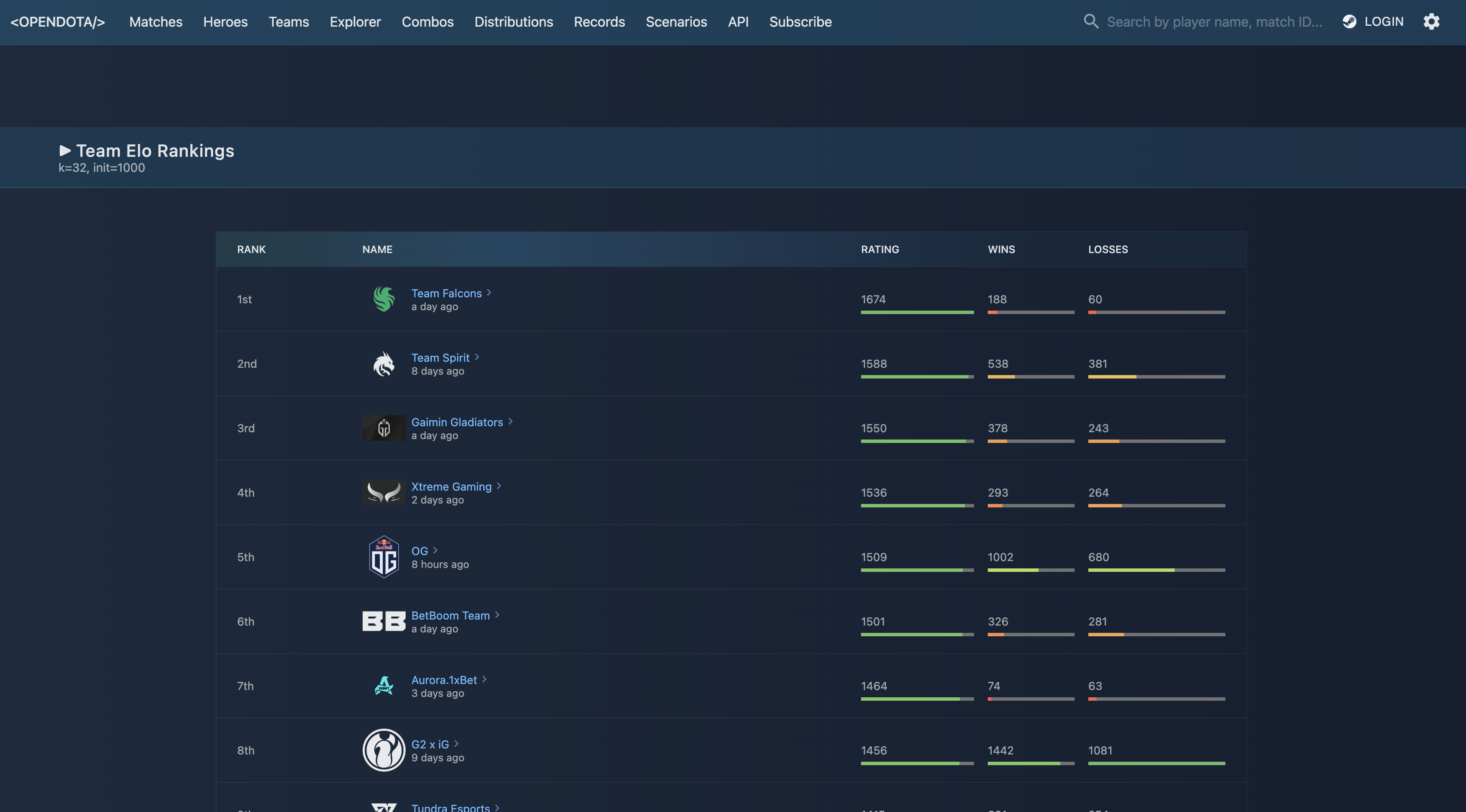Sort by the NAME column header
The width and height of the screenshot is (1466, 812).
[x=377, y=249]
